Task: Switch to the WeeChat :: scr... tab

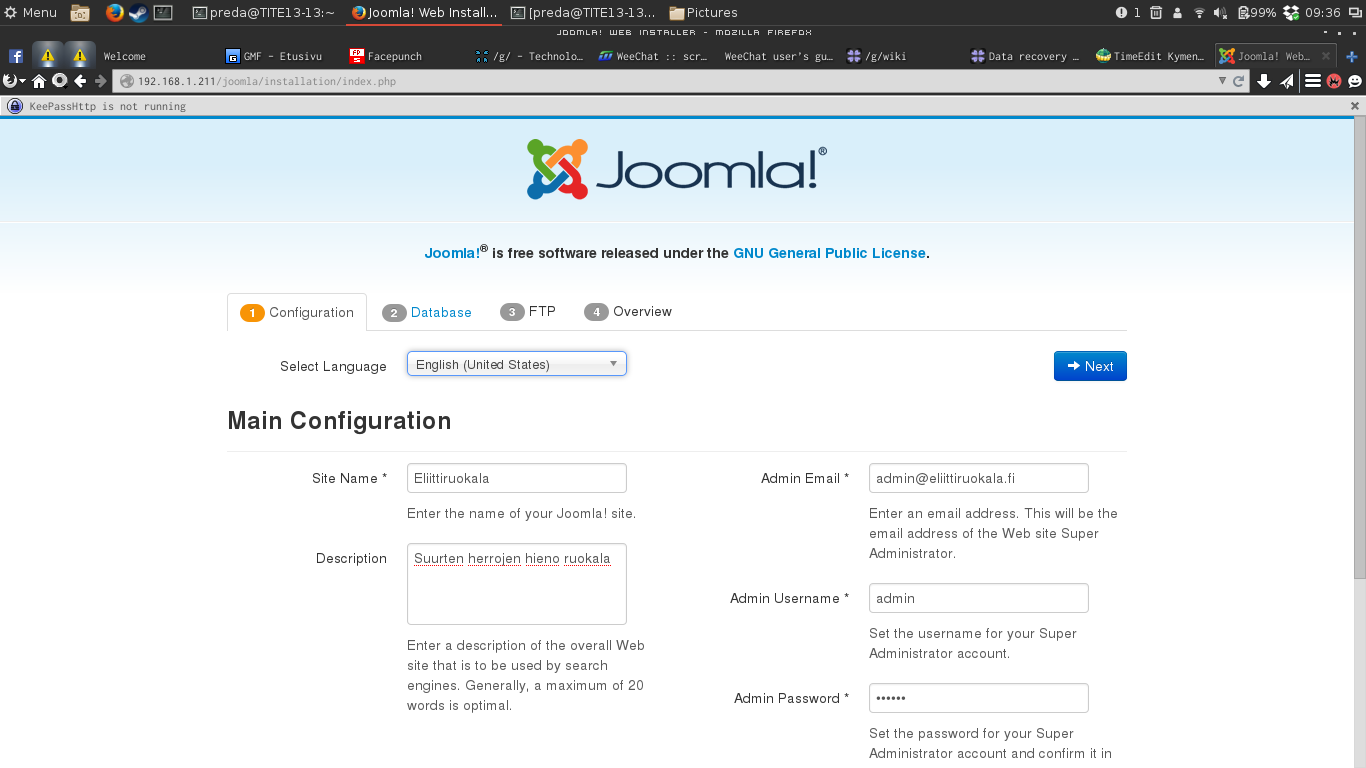Action: (x=653, y=56)
